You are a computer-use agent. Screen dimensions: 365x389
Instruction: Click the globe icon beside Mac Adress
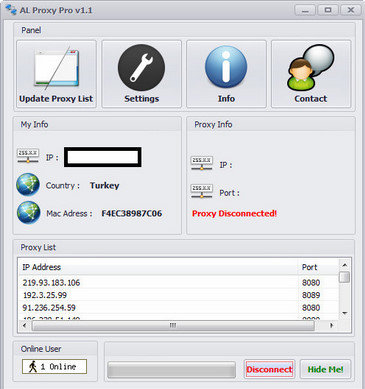pyautogui.click(x=28, y=213)
